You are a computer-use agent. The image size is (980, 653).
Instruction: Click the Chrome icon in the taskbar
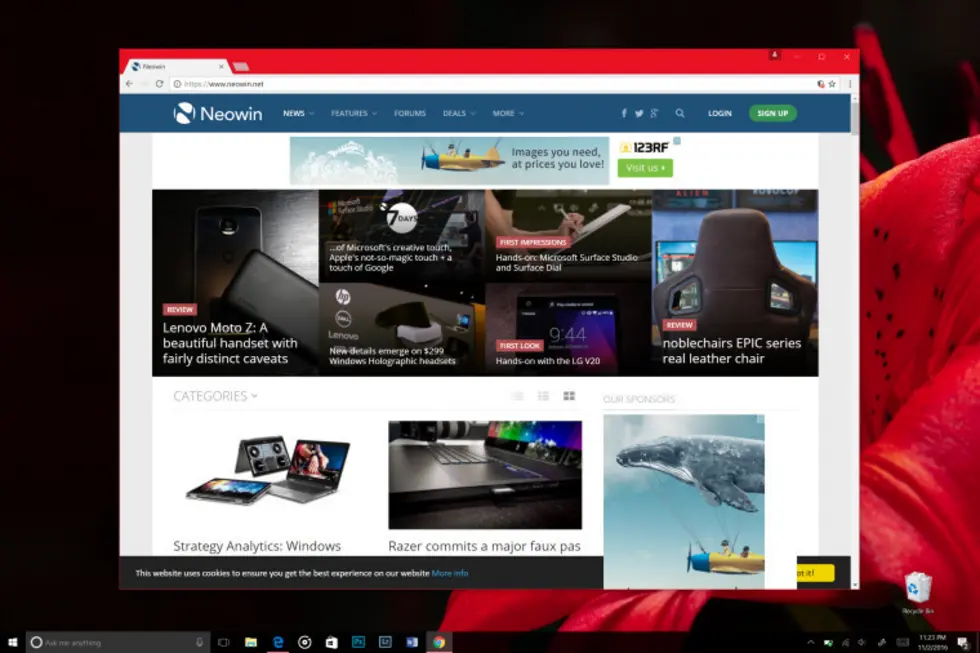[439, 642]
